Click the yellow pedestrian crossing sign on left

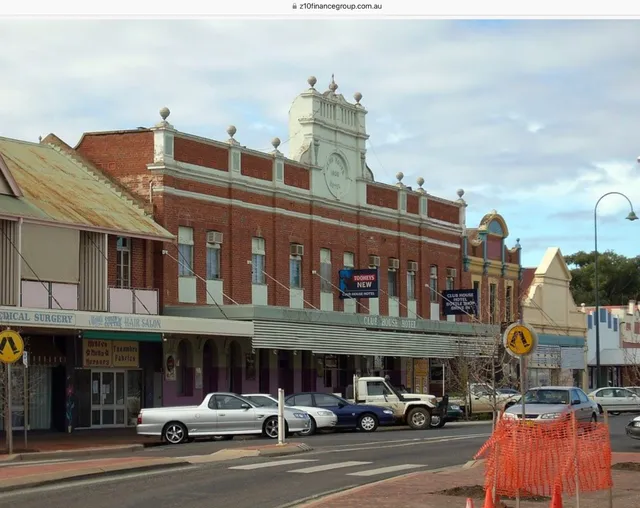[10, 346]
